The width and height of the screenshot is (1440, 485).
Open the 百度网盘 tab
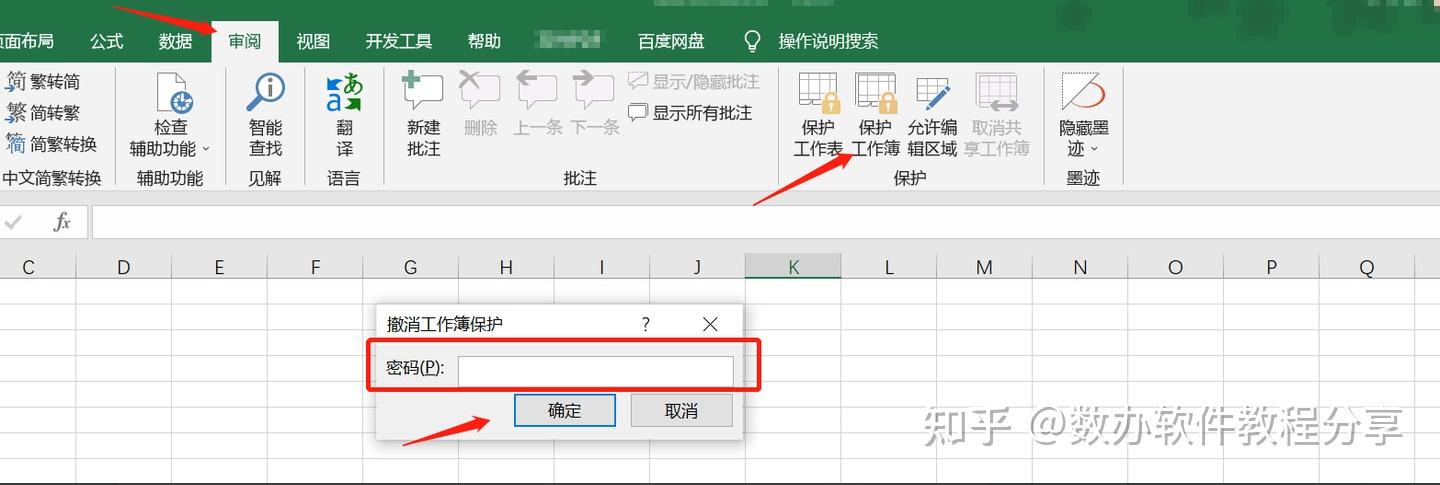(671, 41)
